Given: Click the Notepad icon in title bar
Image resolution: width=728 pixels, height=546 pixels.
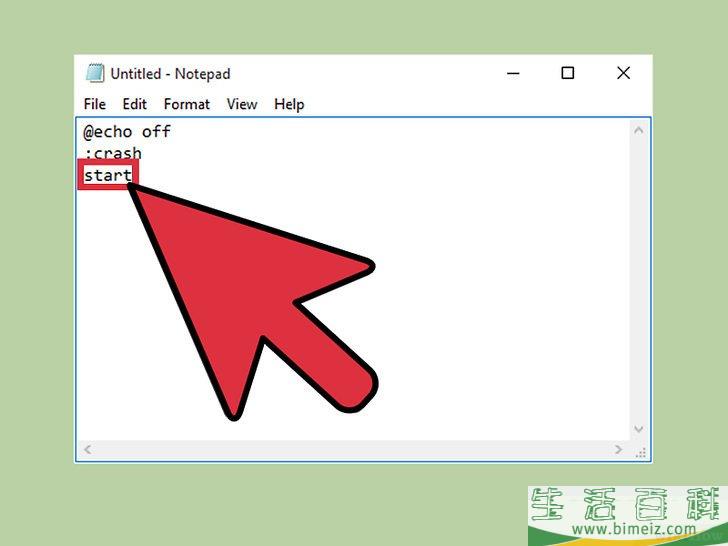Looking at the screenshot, I should 95,73.
